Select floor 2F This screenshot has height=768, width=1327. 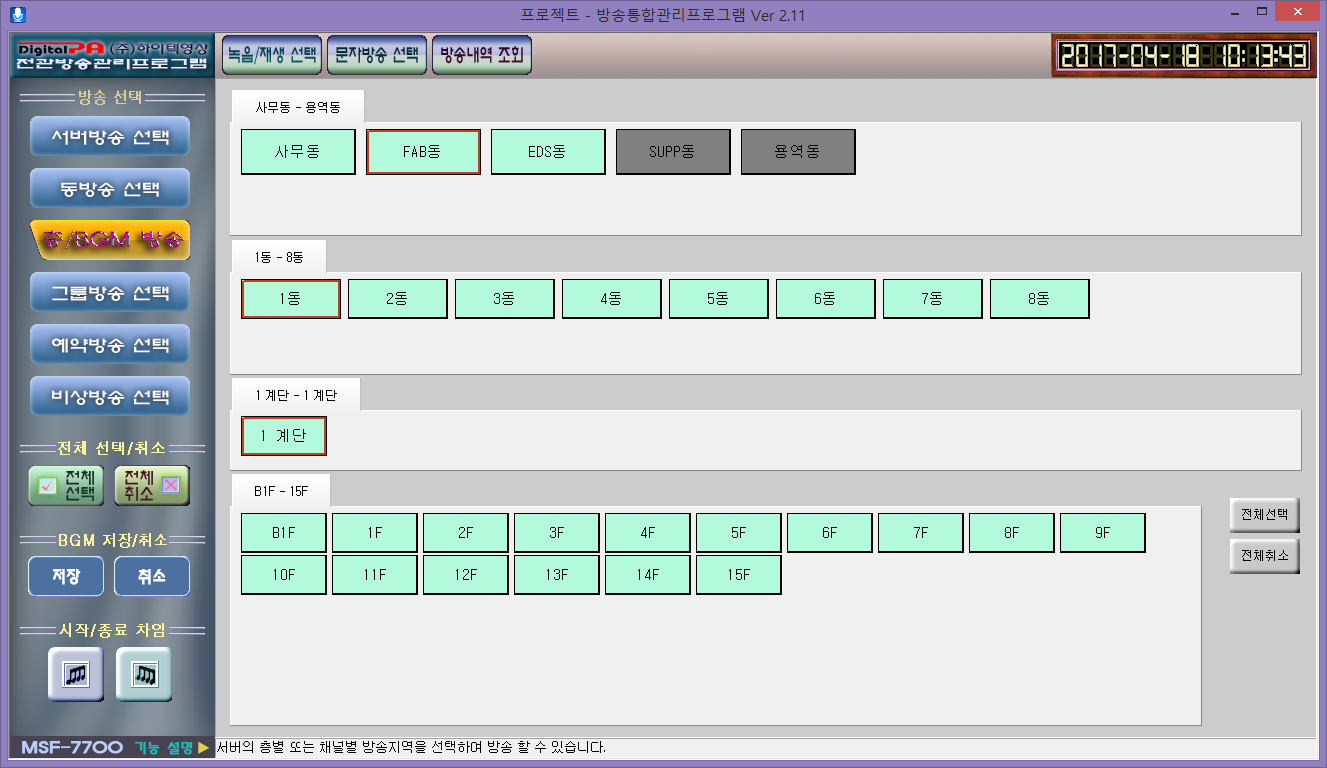pos(466,533)
